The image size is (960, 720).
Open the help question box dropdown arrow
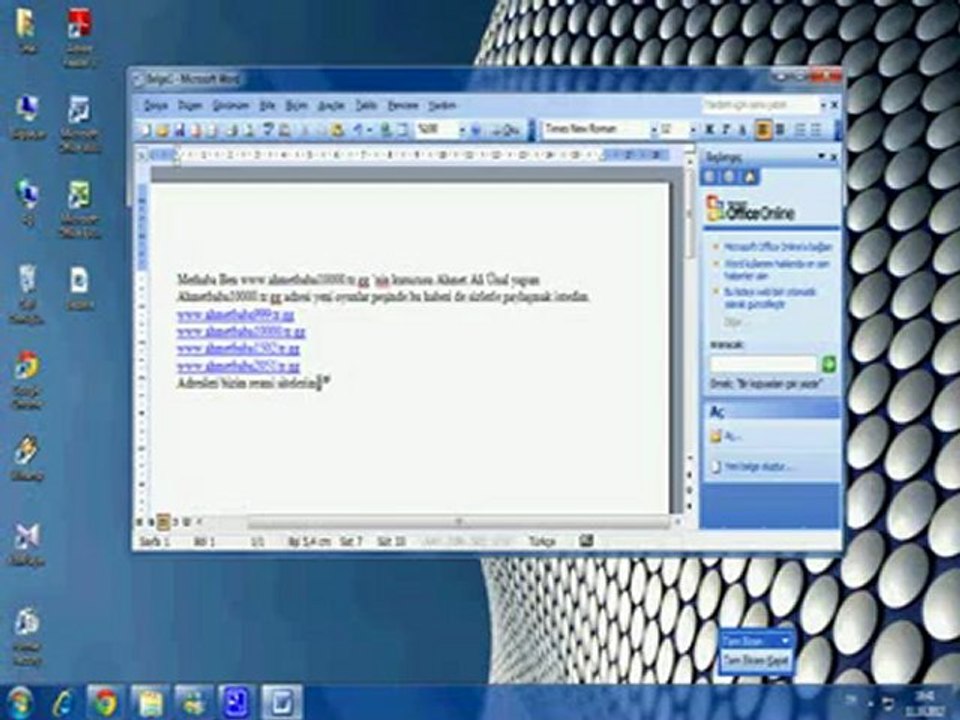[823, 105]
